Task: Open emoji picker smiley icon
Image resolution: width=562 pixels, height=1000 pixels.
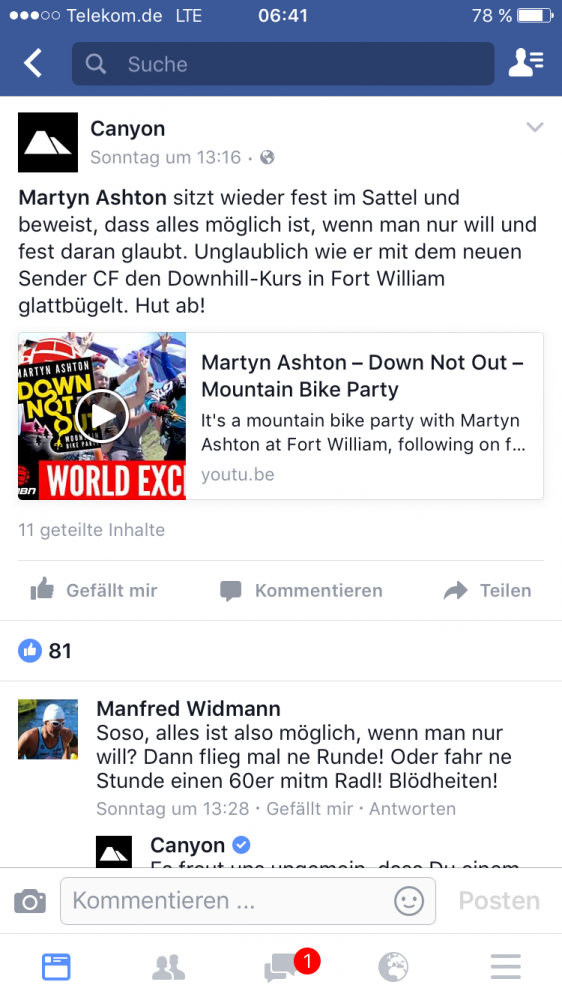Action: click(409, 901)
